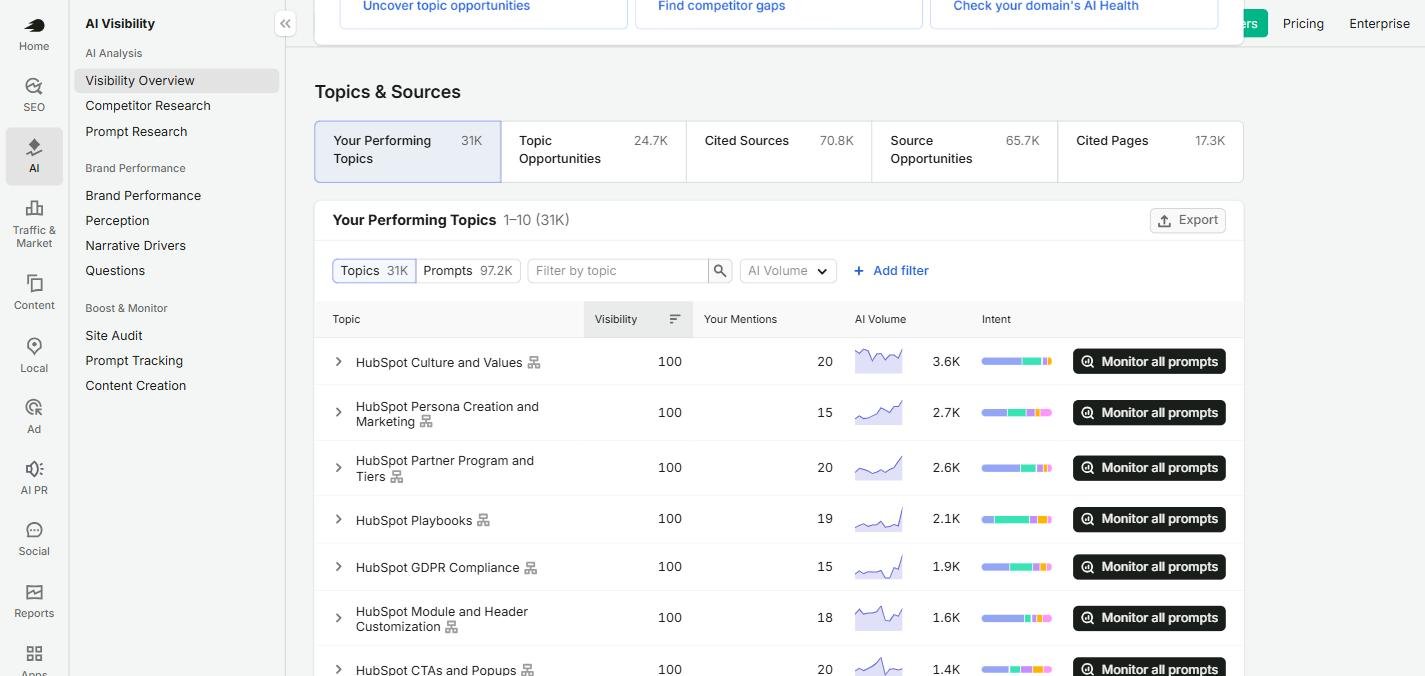Switch to Prompts 97.2K toggle

click(468, 271)
